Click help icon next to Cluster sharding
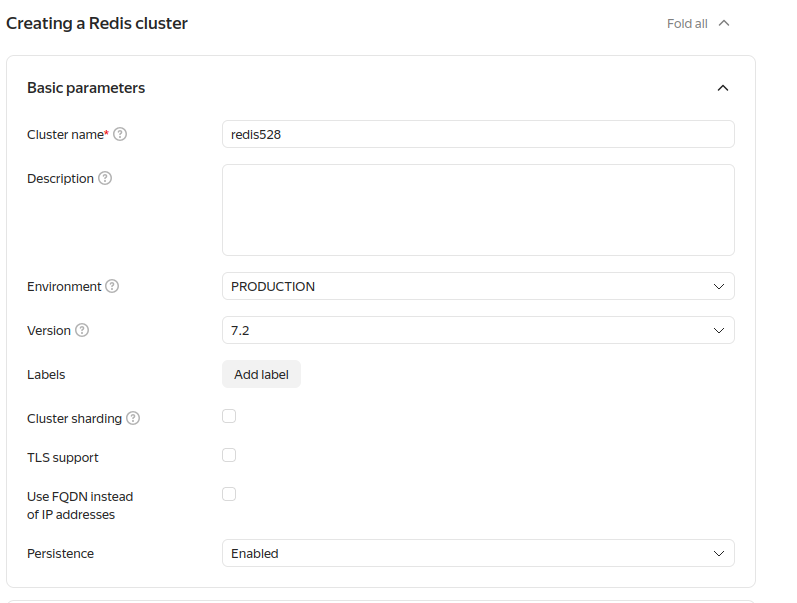 click(x=133, y=418)
